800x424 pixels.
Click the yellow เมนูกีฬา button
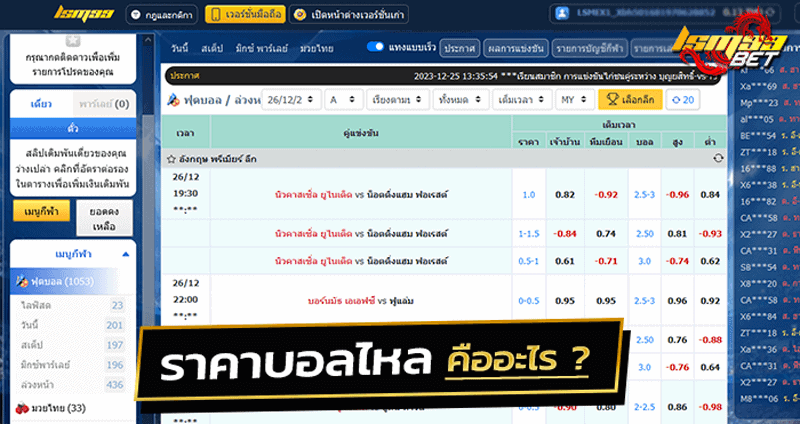coord(41,211)
